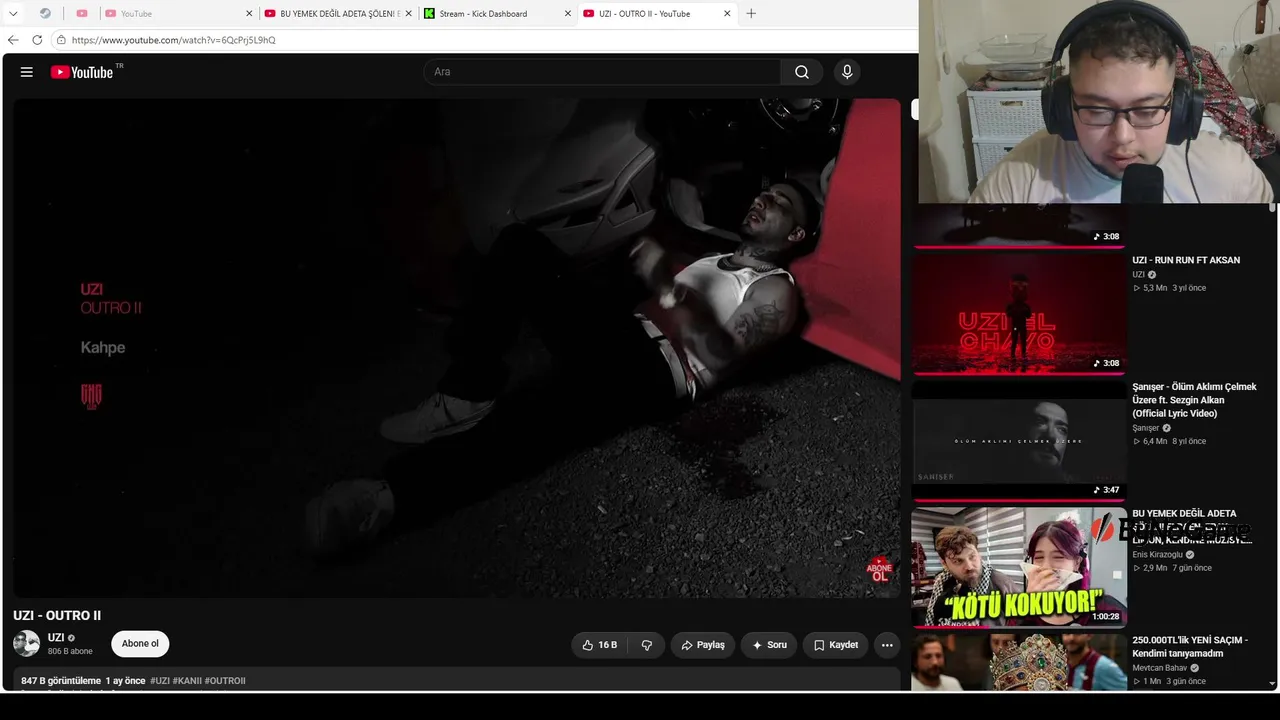The image size is (1280, 720).
Task: Share video using Paylaş button
Action: coord(703,645)
